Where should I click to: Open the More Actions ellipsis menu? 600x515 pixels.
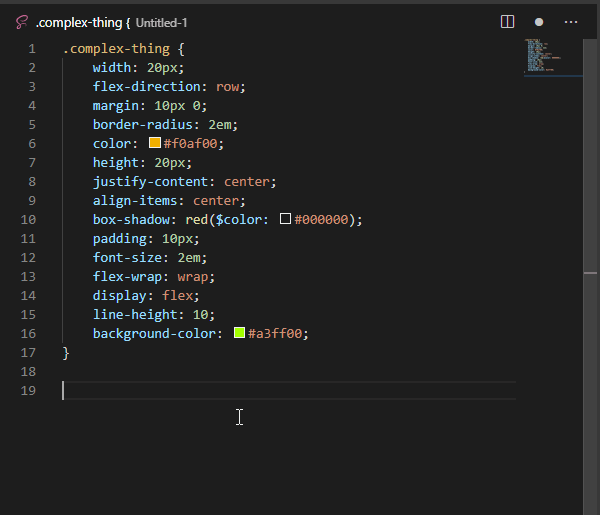coord(571,22)
